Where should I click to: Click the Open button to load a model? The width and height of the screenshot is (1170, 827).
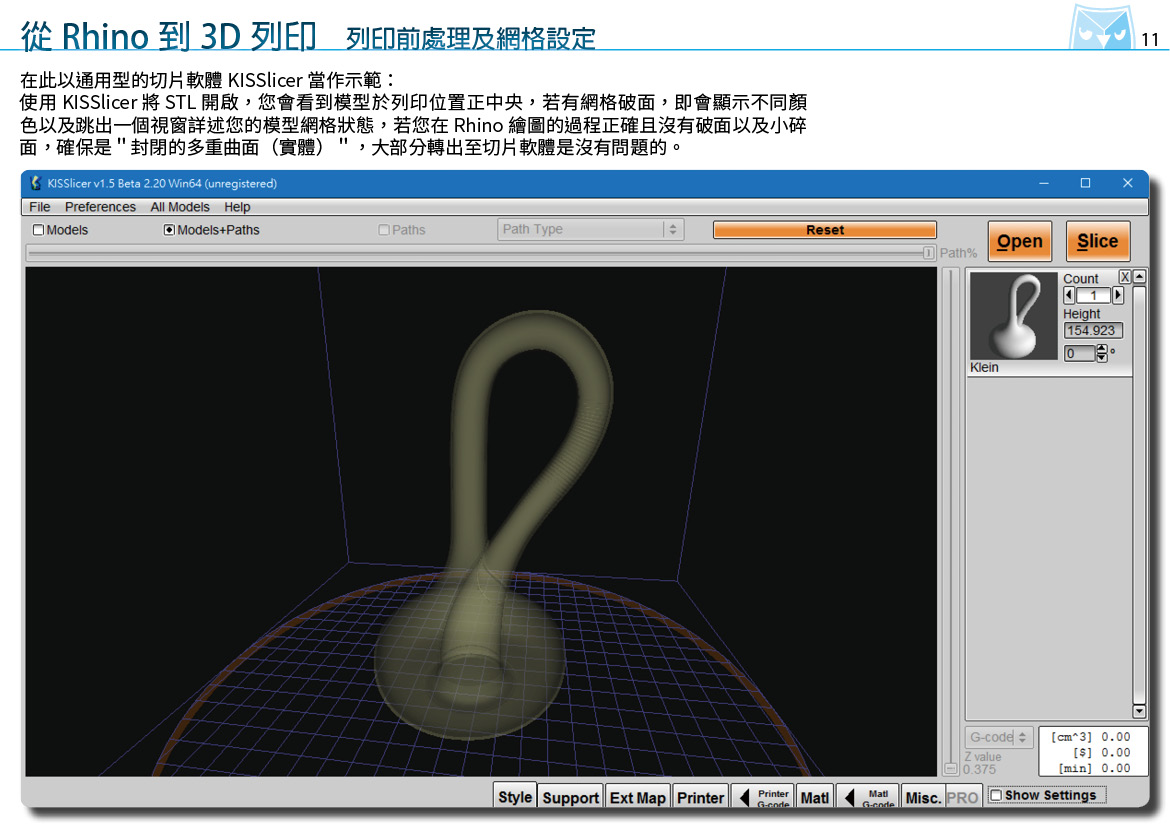(1019, 241)
